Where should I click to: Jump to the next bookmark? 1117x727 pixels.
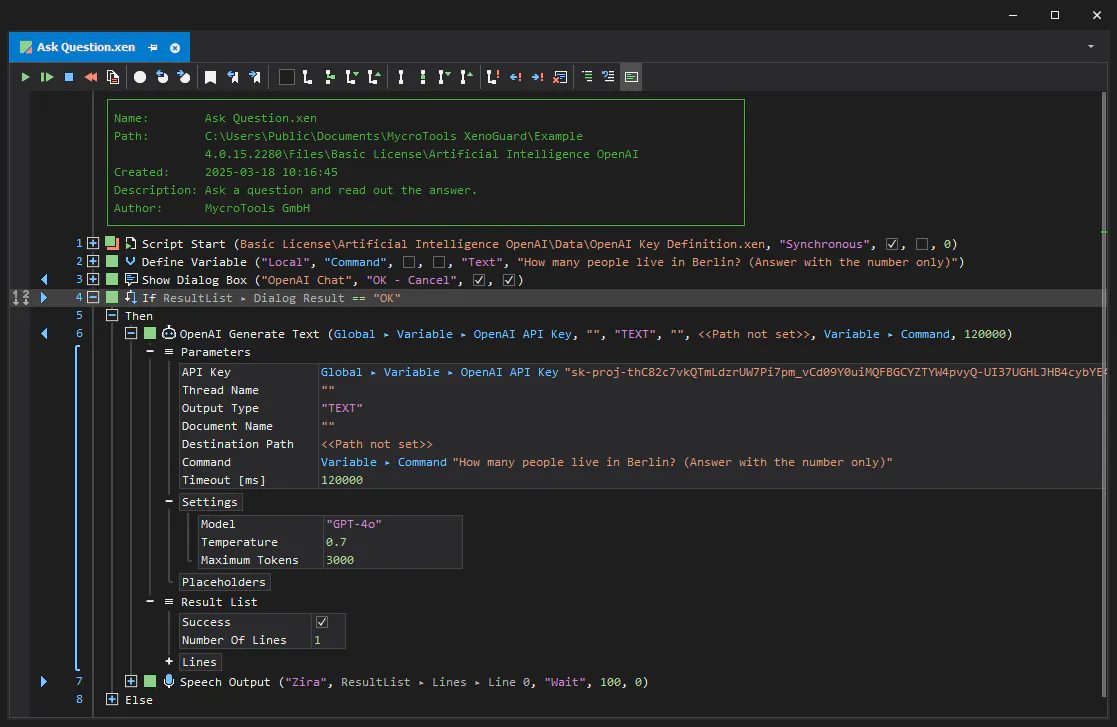coord(254,77)
